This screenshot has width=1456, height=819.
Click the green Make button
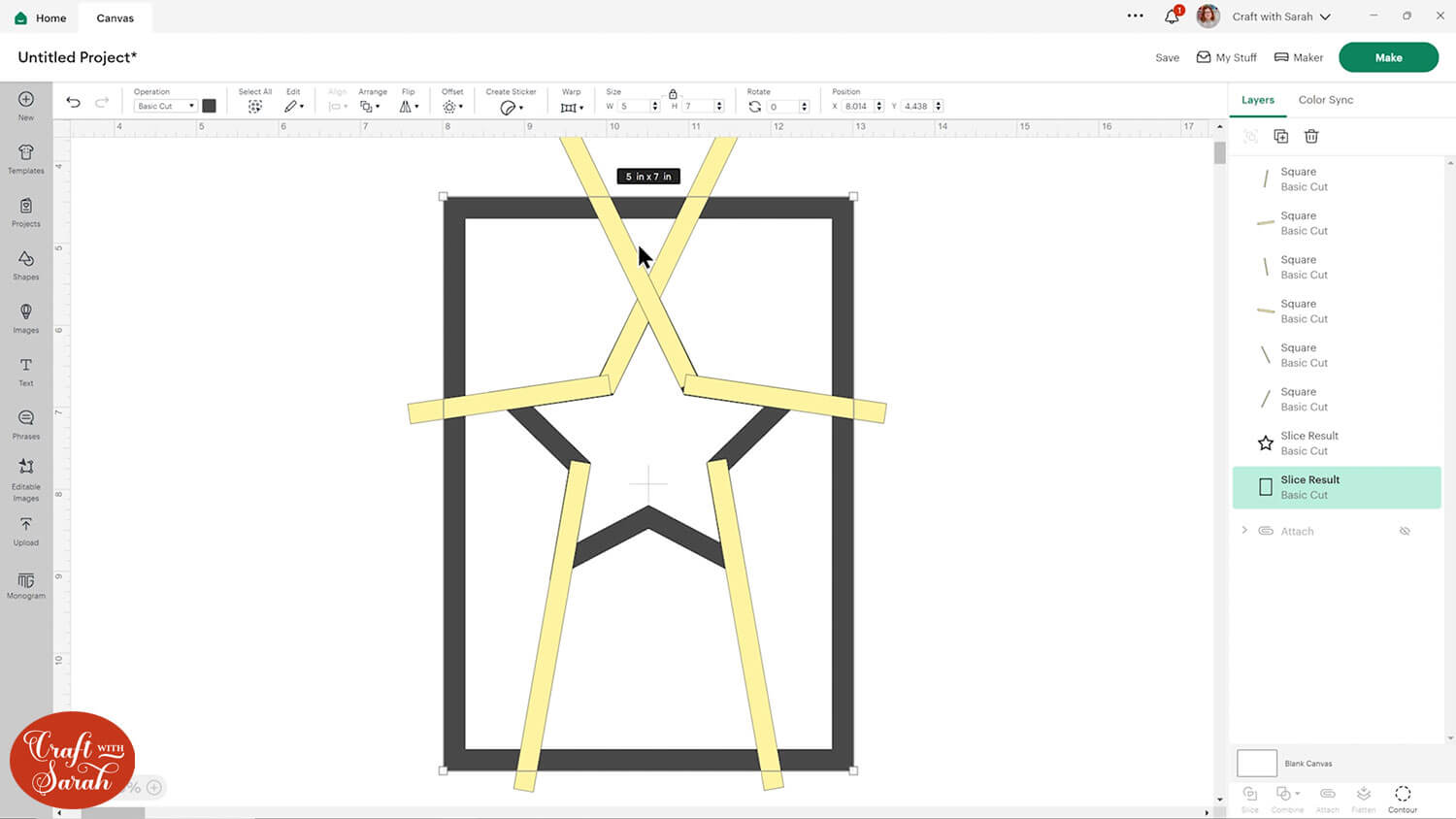click(x=1388, y=57)
